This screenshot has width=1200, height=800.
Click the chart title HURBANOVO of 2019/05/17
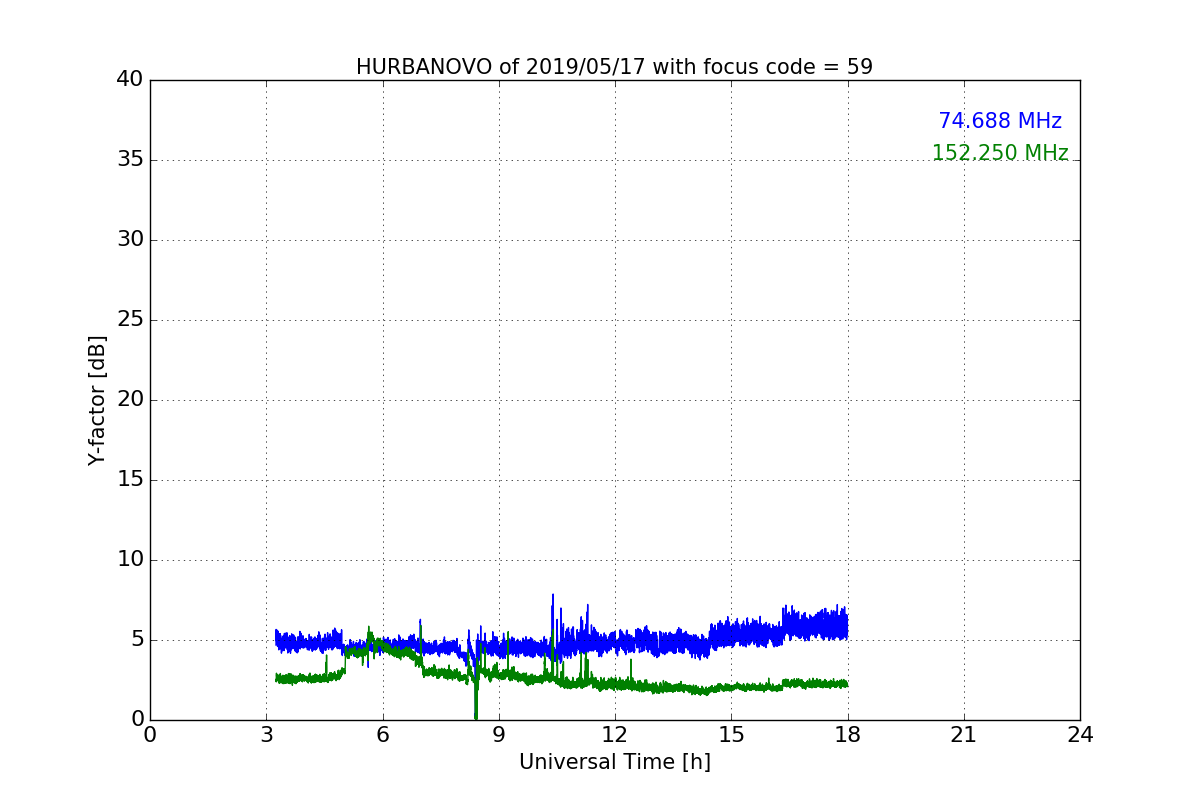click(x=614, y=67)
